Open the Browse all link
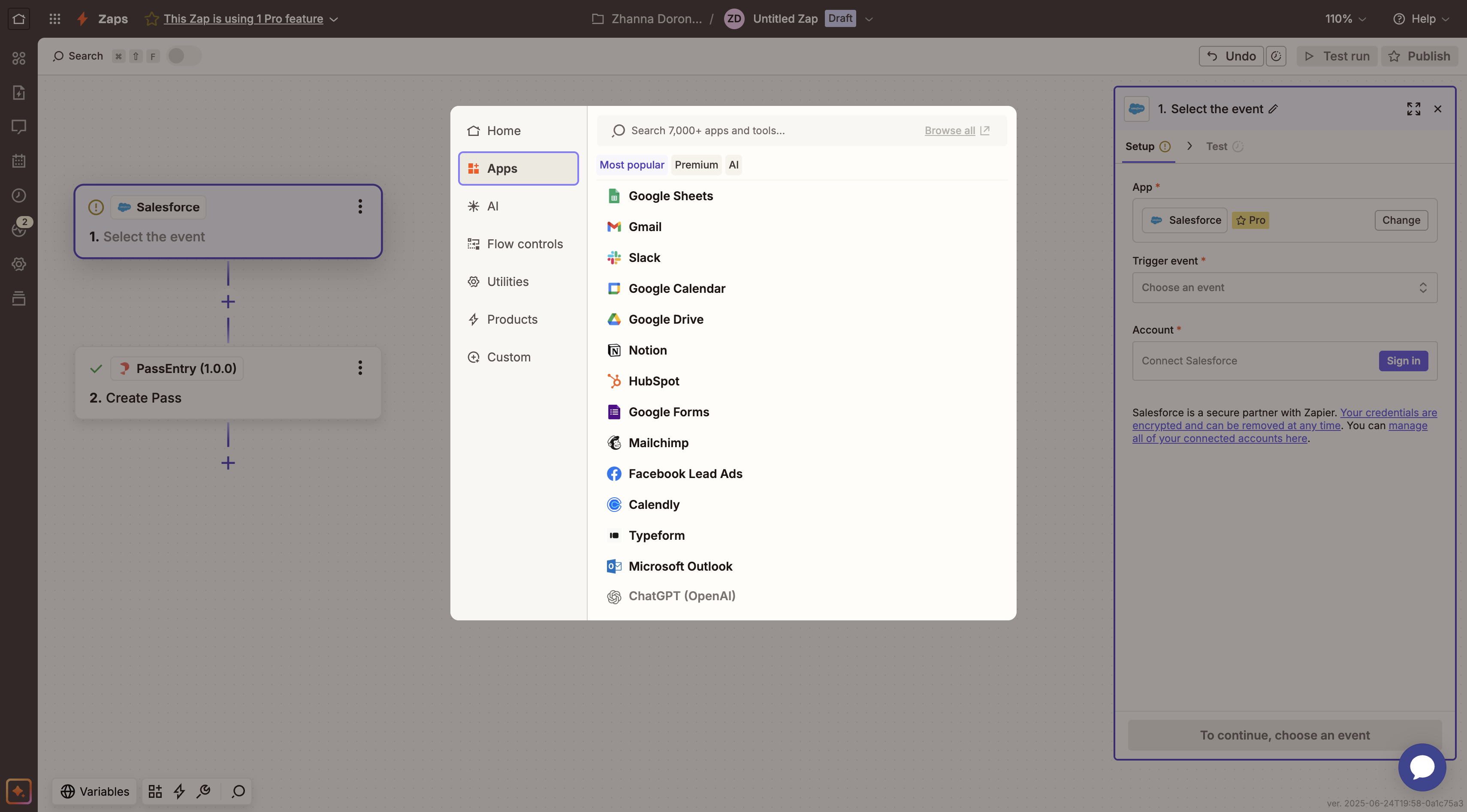The image size is (1467, 812). (x=957, y=130)
